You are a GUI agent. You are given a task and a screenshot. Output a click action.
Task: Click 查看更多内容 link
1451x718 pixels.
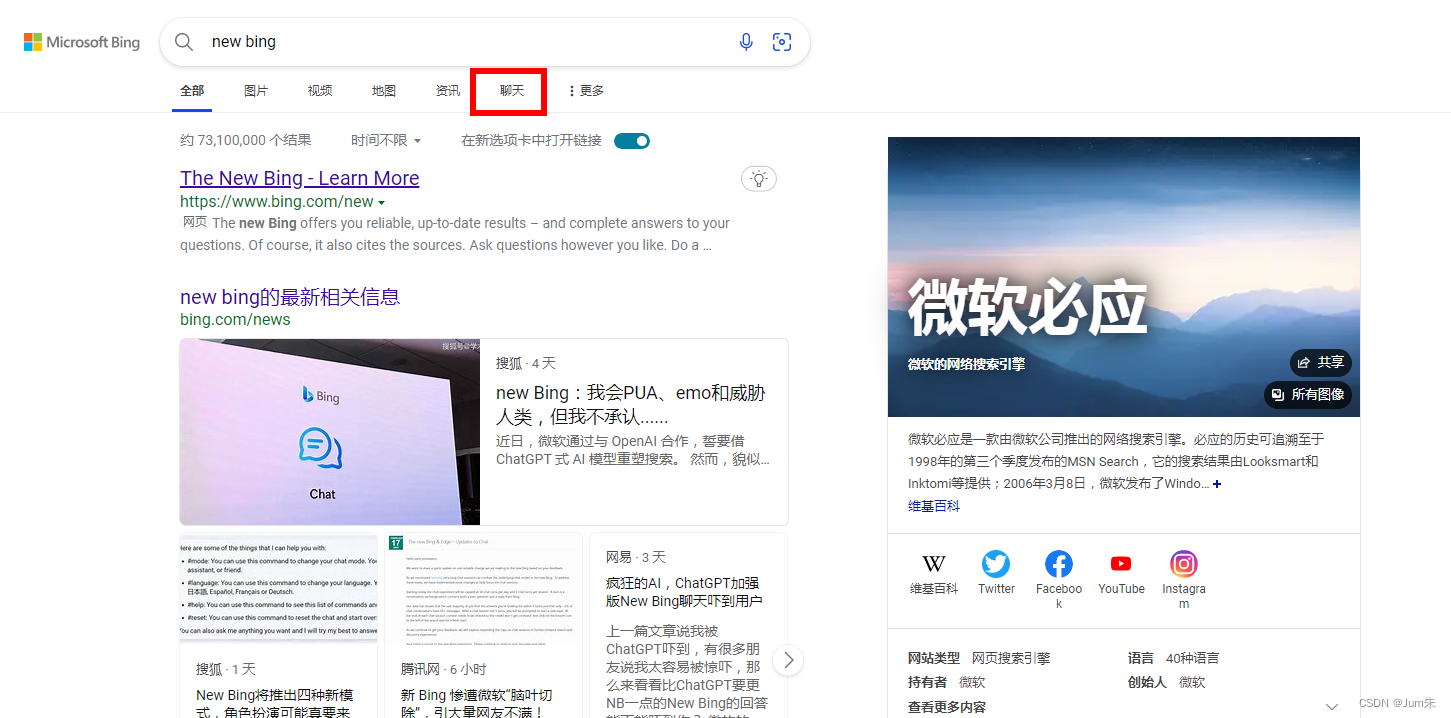[947, 707]
